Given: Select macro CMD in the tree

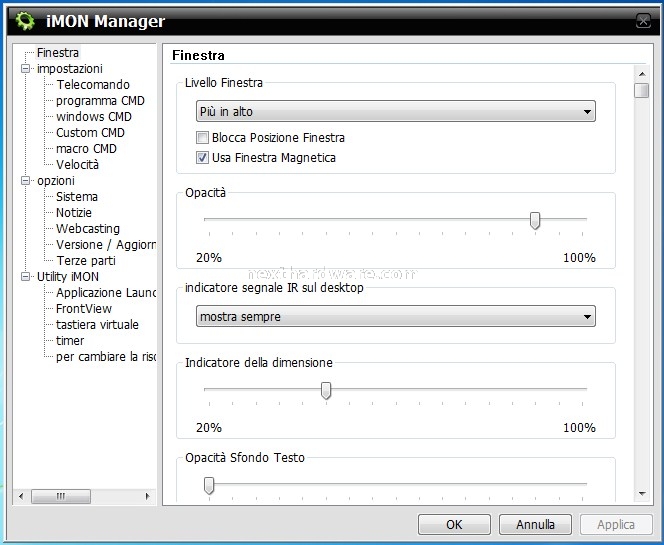Looking at the screenshot, I should (x=86, y=149).
